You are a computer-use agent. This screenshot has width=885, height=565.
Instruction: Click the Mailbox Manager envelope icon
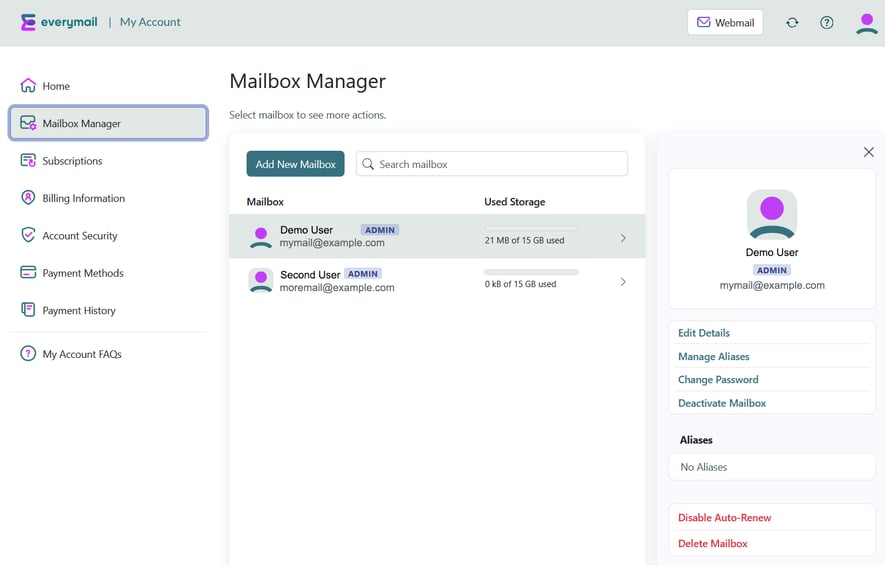point(28,123)
